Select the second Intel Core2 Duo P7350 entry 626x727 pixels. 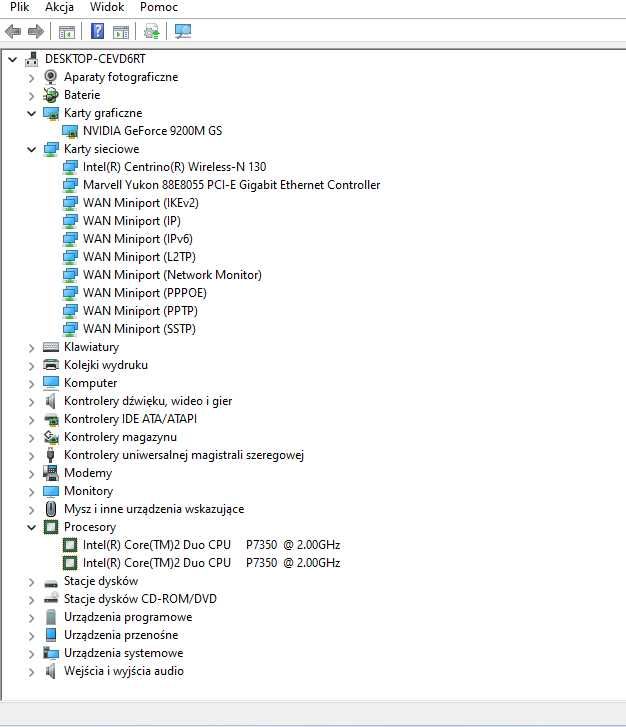pyautogui.click(x=211, y=563)
